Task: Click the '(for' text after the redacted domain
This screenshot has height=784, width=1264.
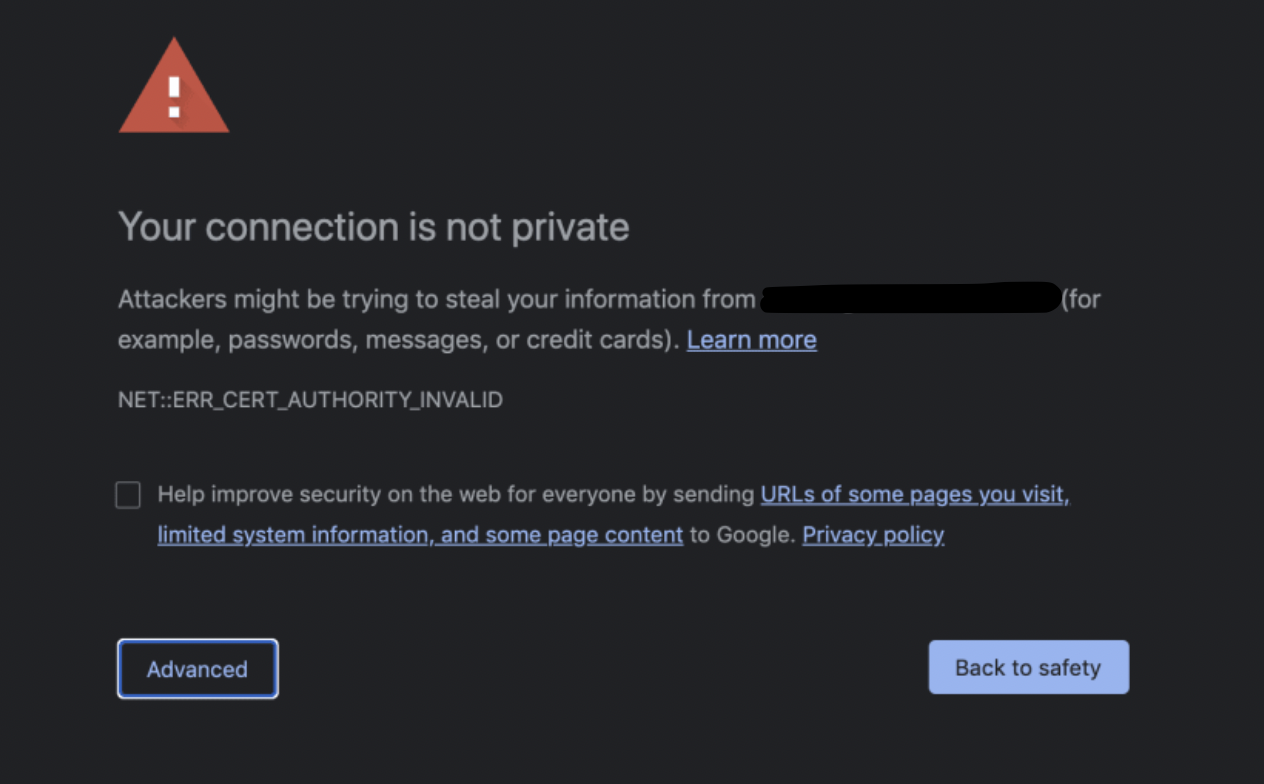Action: click(x=1081, y=299)
